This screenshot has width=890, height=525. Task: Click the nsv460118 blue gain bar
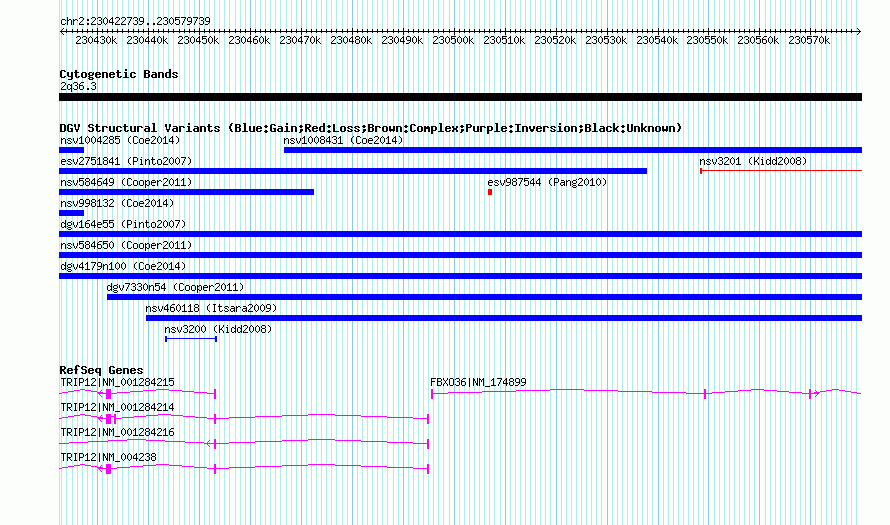[504, 318]
